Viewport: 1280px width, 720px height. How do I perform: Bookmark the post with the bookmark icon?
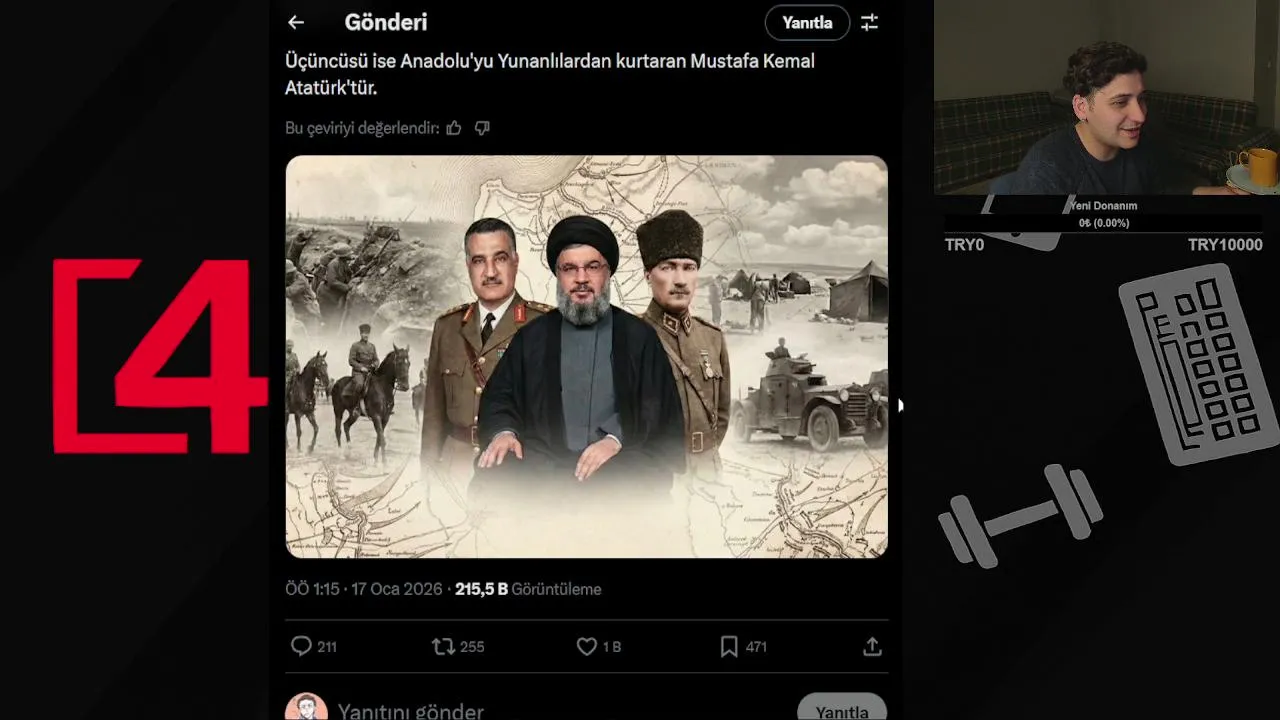pyautogui.click(x=729, y=647)
